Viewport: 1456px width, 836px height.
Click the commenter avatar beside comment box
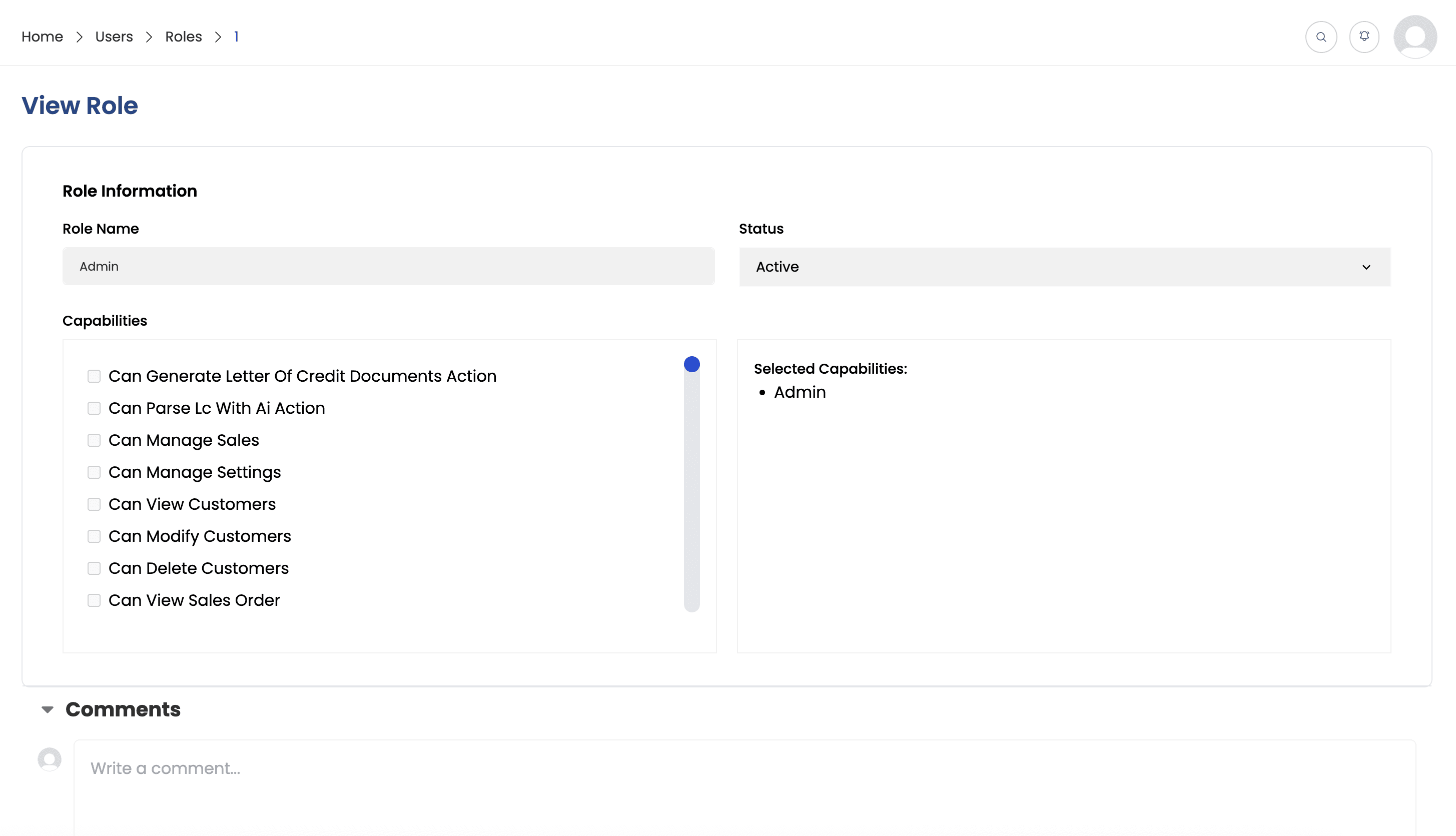click(x=50, y=759)
